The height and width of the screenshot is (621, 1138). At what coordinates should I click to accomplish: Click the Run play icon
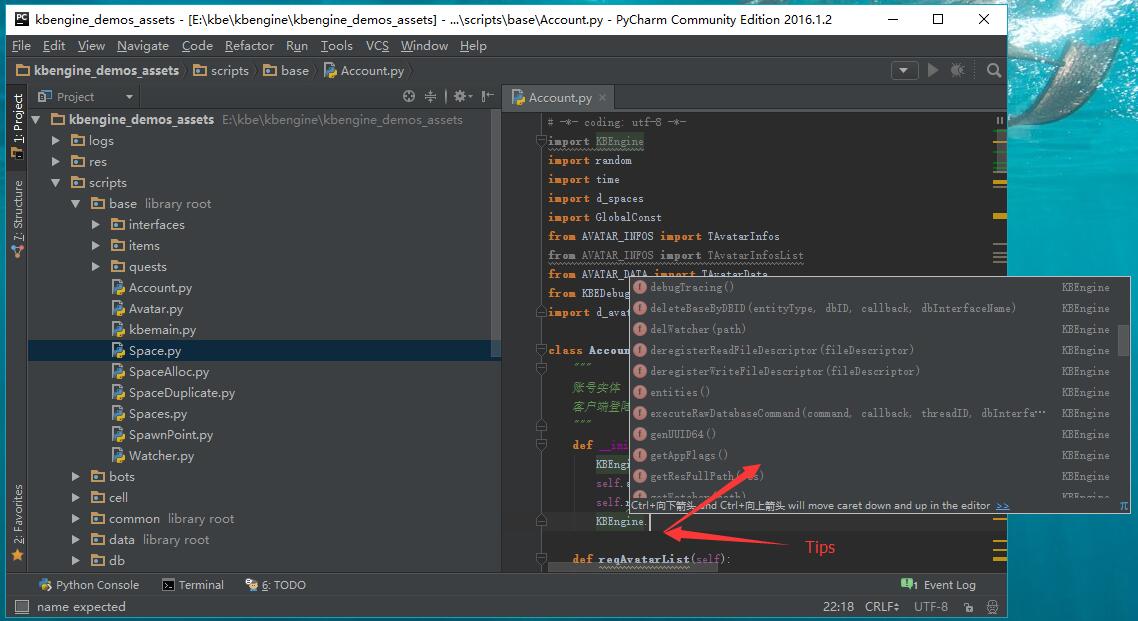933,70
